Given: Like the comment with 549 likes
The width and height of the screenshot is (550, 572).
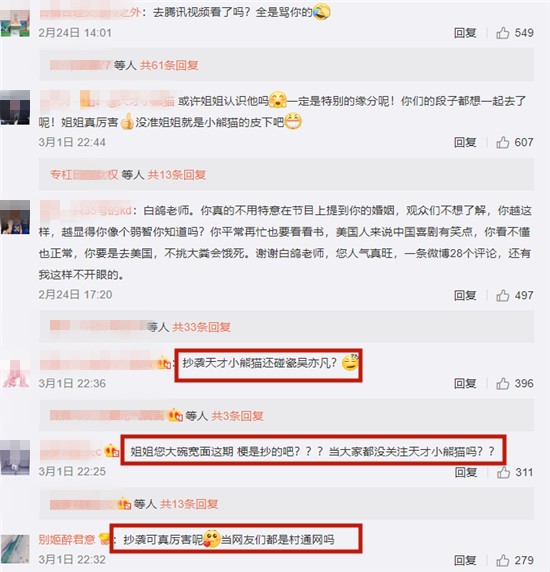Looking at the screenshot, I should (502, 33).
